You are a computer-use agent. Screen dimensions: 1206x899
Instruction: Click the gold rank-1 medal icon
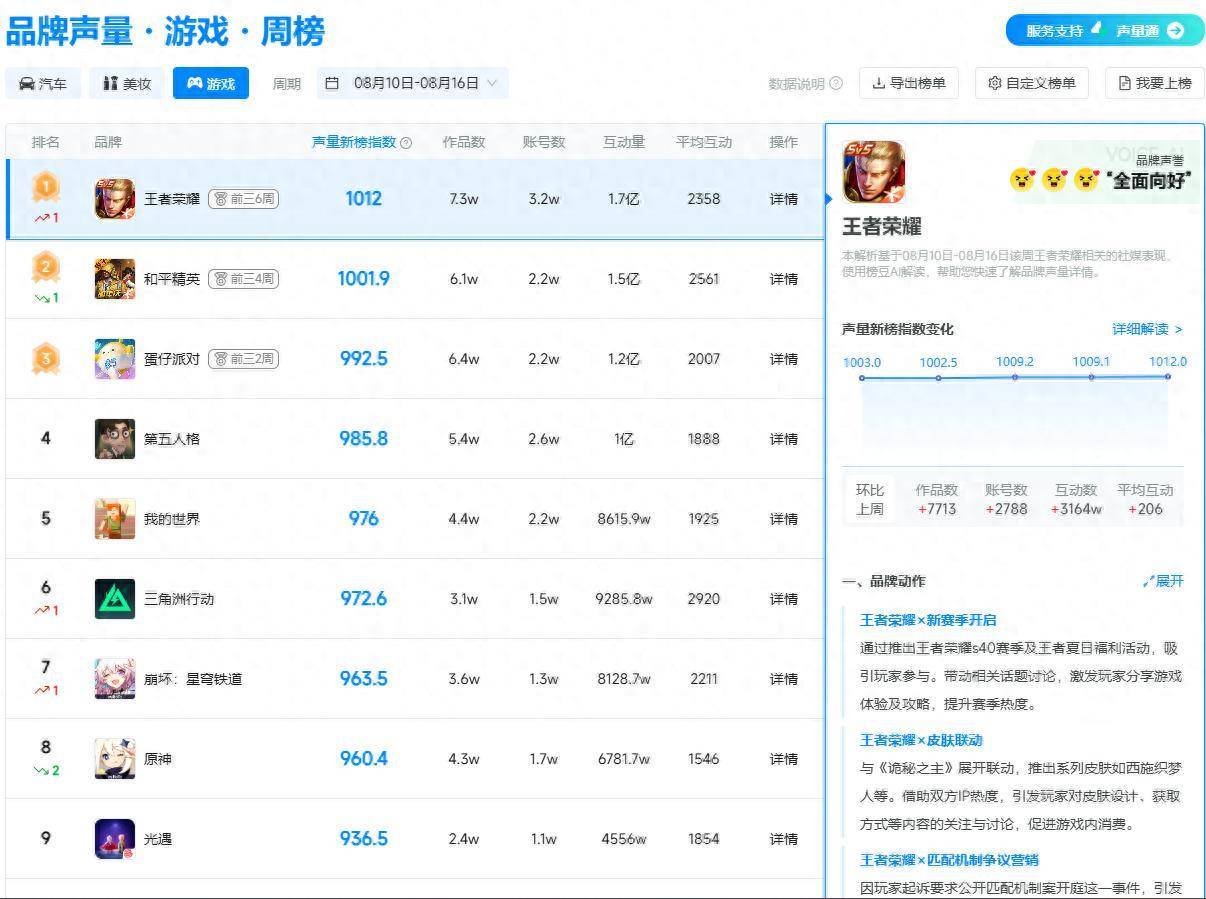[x=46, y=186]
